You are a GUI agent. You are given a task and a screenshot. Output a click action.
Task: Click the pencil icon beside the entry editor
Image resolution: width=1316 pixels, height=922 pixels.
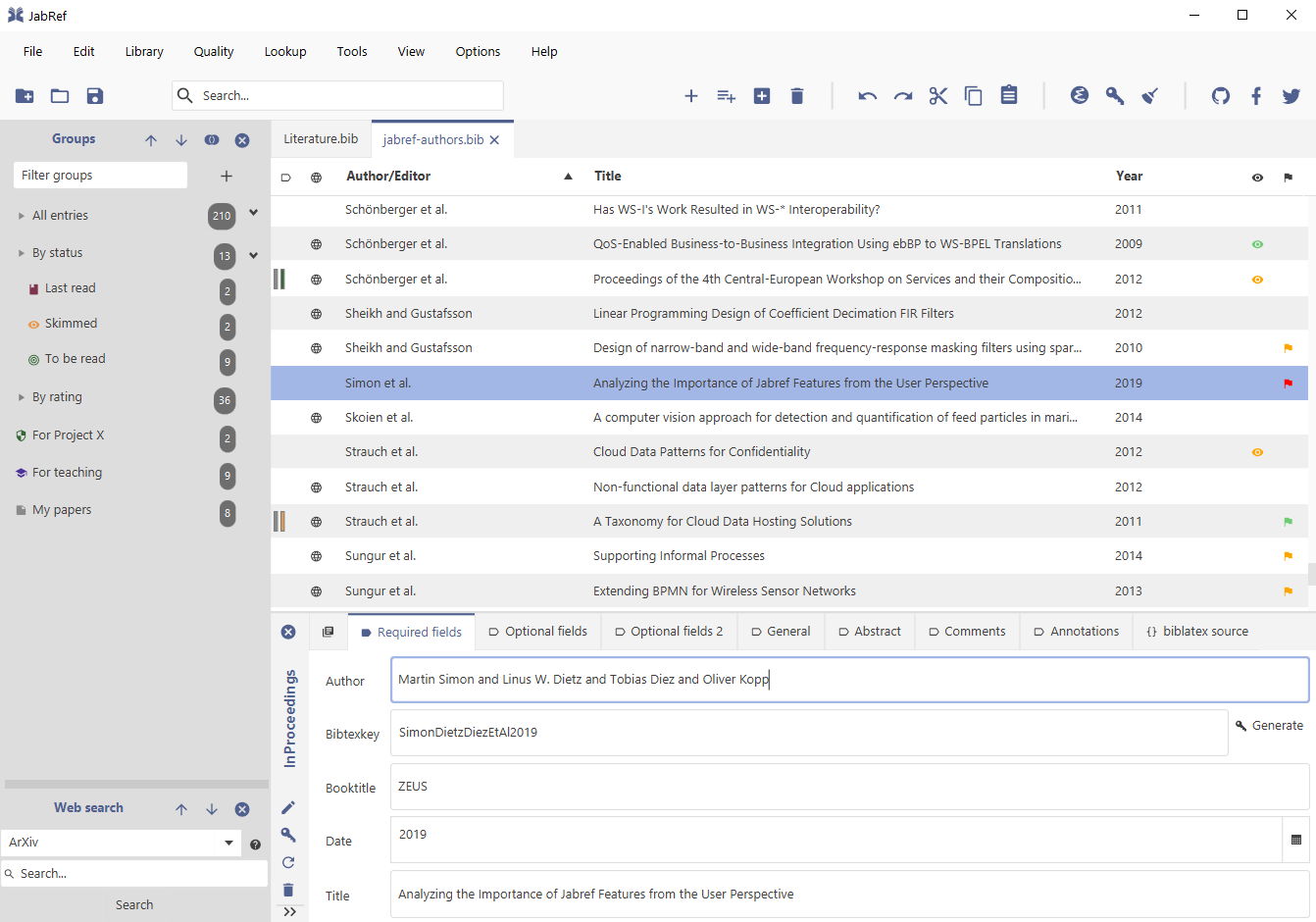(288, 807)
